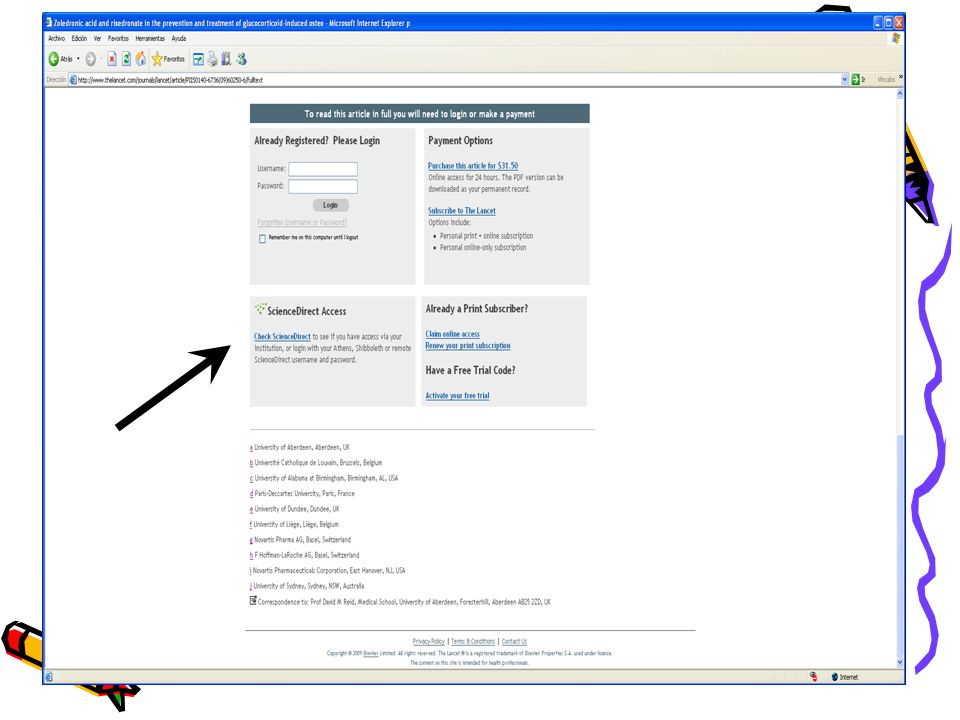The width and height of the screenshot is (960, 720).
Task: Click the correspondence envelope icon
Action: [253, 601]
